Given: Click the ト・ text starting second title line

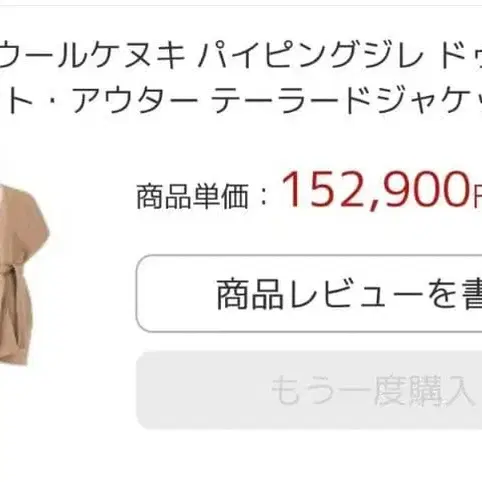Looking at the screenshot, I should tap(28, 99).
